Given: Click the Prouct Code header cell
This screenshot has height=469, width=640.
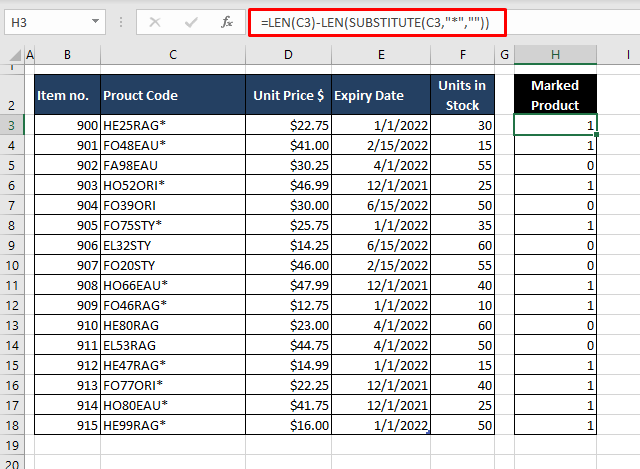Looking at the screenshot, I should click(x=173, y=95).
